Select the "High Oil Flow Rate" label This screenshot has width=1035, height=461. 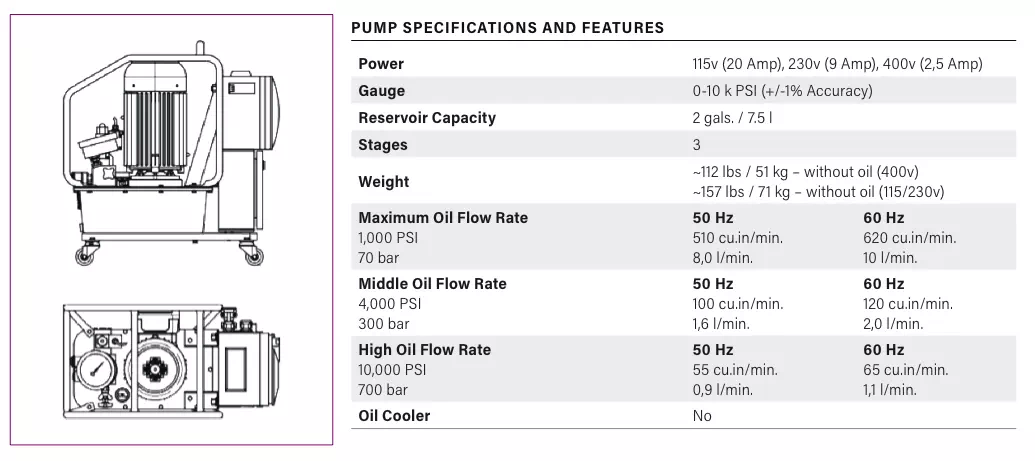coord(424,350)
